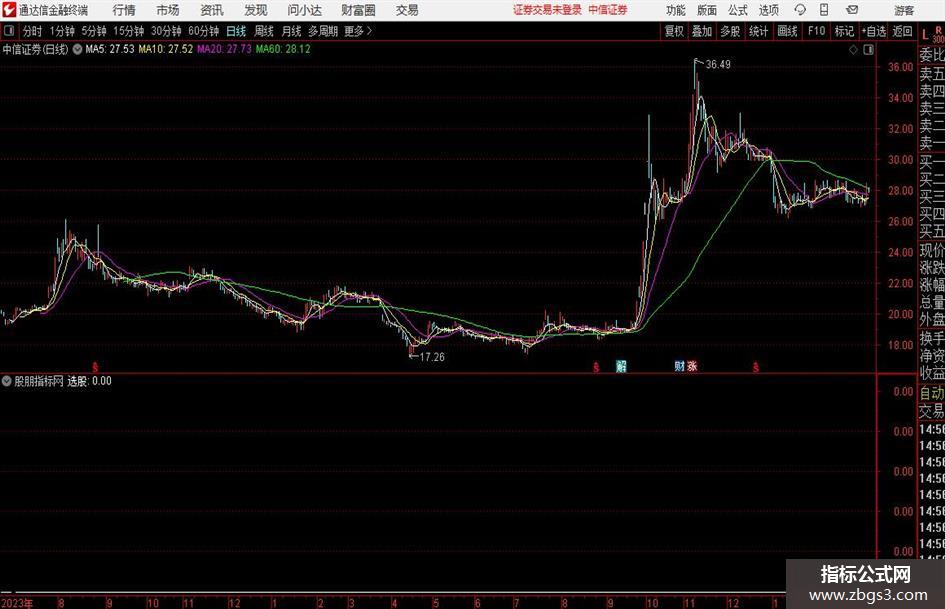Viewport: 945px width, 609px height.
Task: Select the 日线 daily period tab
Action: coord(236,31)
